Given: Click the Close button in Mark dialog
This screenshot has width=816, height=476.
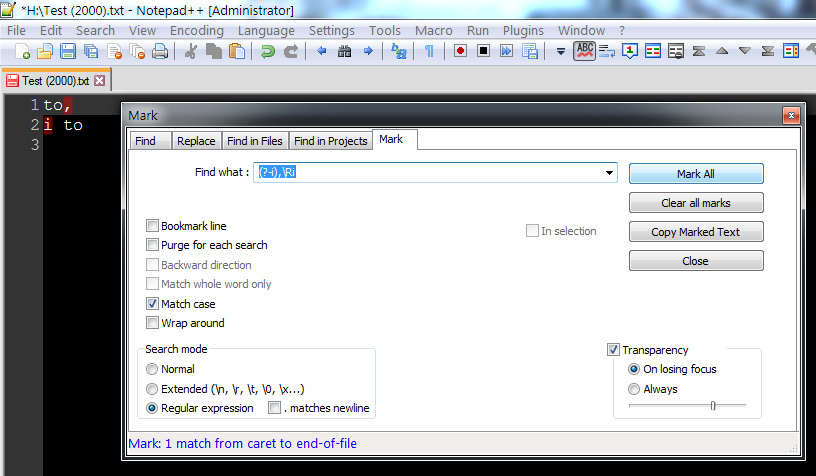Looking at the screenshot, I should coord(696,261).
